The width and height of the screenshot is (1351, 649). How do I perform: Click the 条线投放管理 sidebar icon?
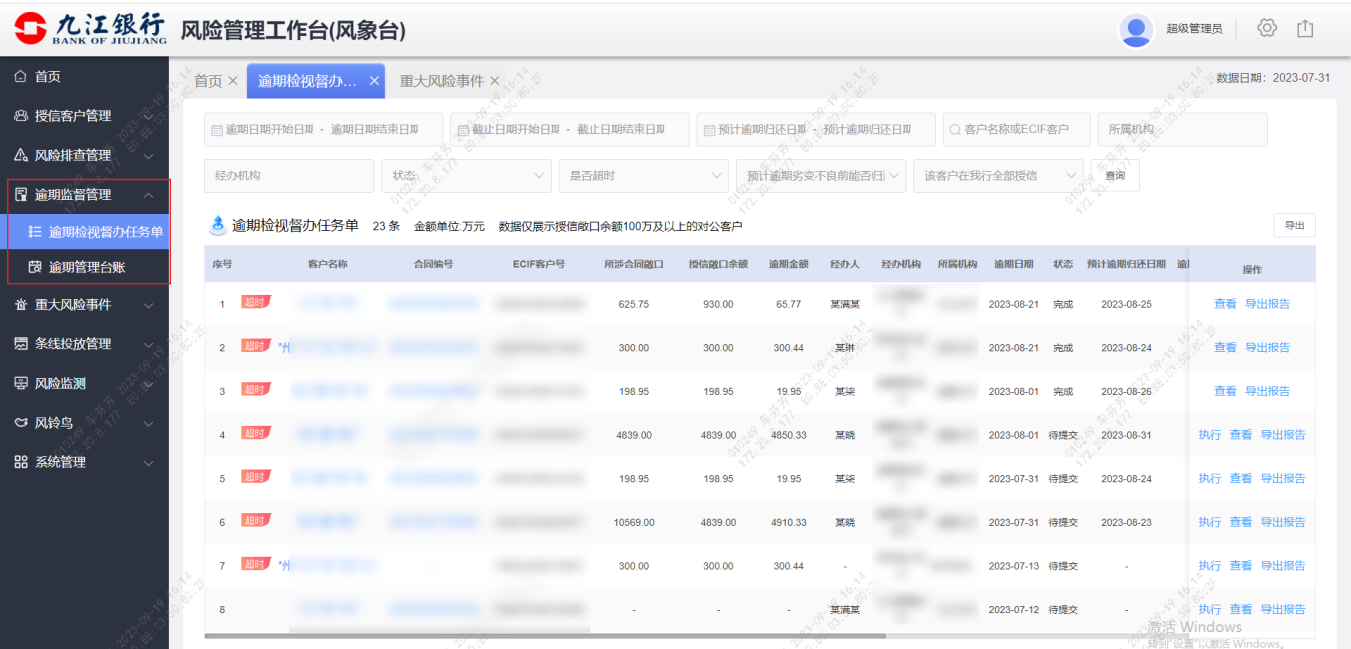point(21,344)
